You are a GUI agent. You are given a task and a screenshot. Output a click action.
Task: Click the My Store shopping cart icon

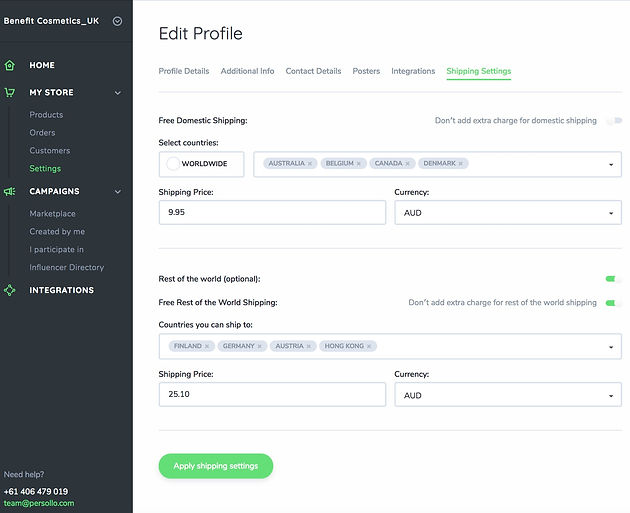point(10,92)
